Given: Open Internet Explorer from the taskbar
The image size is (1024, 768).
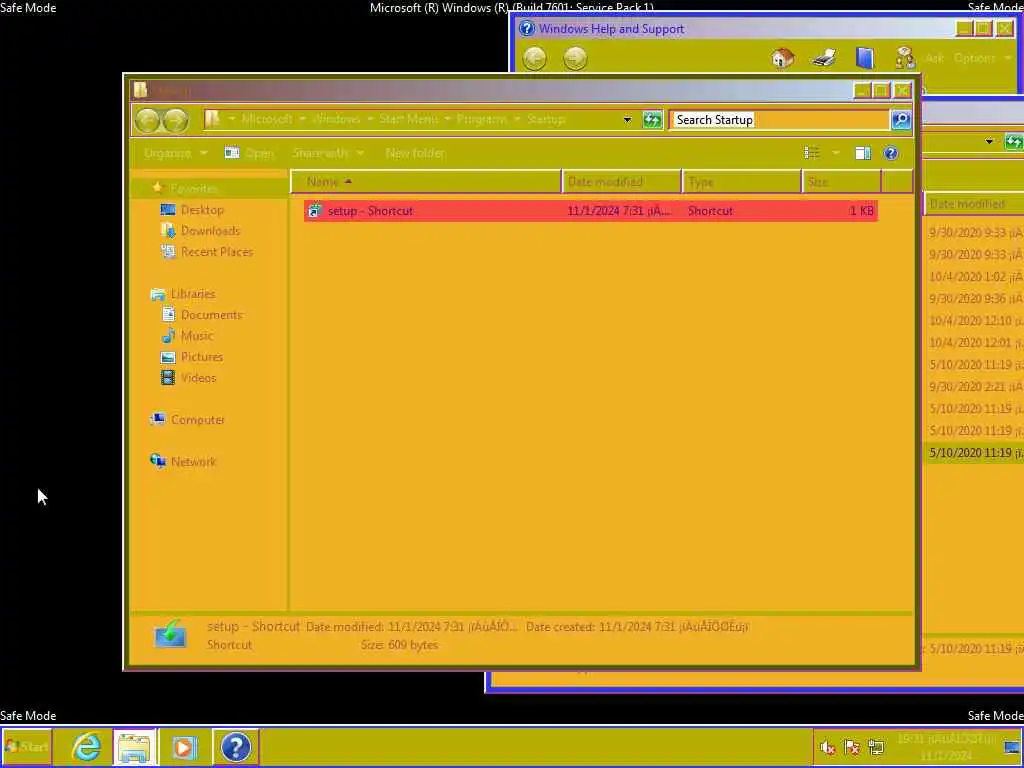Looking at the screenshot, I should [x=86, y=746].
